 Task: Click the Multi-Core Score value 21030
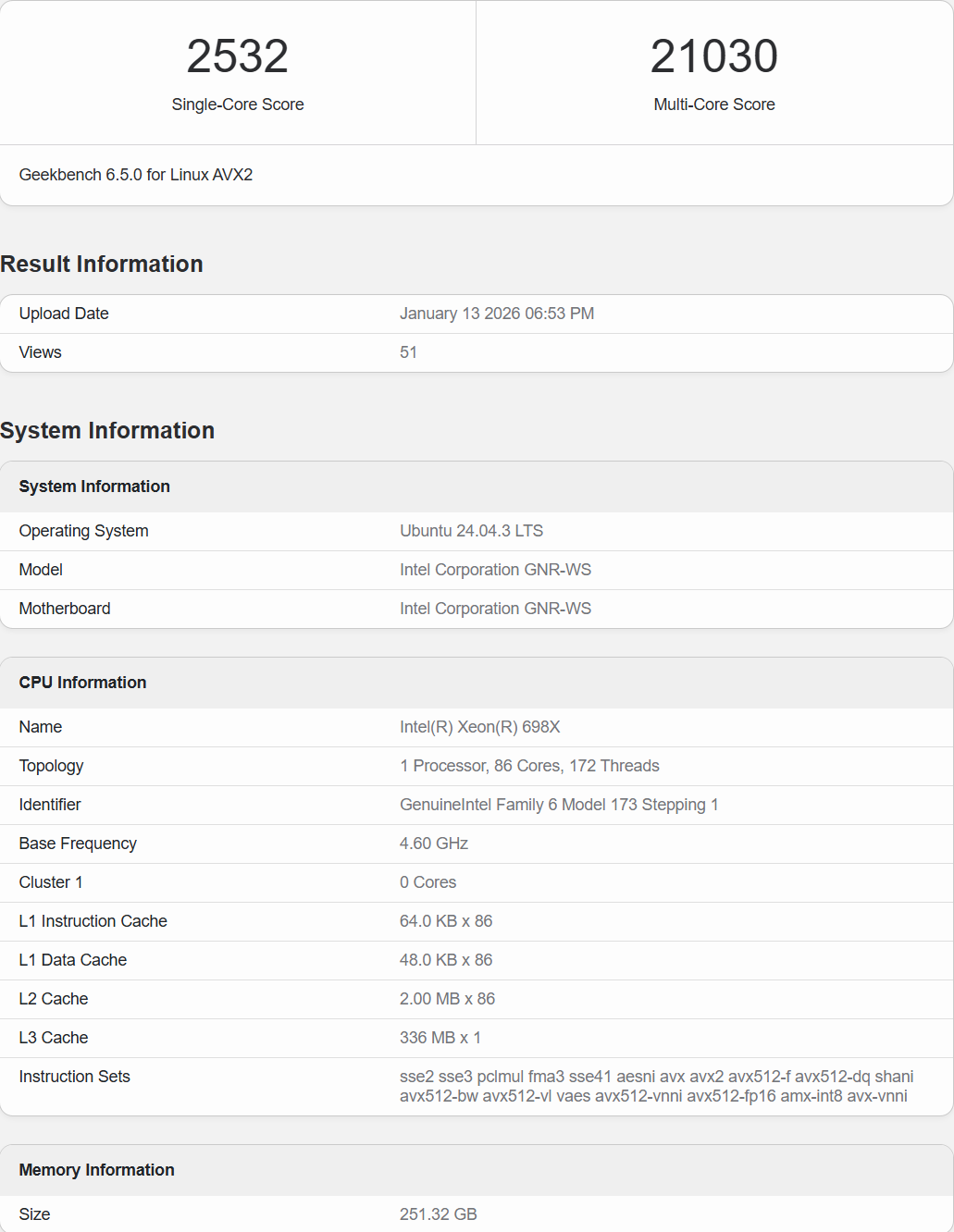[713, 55]
